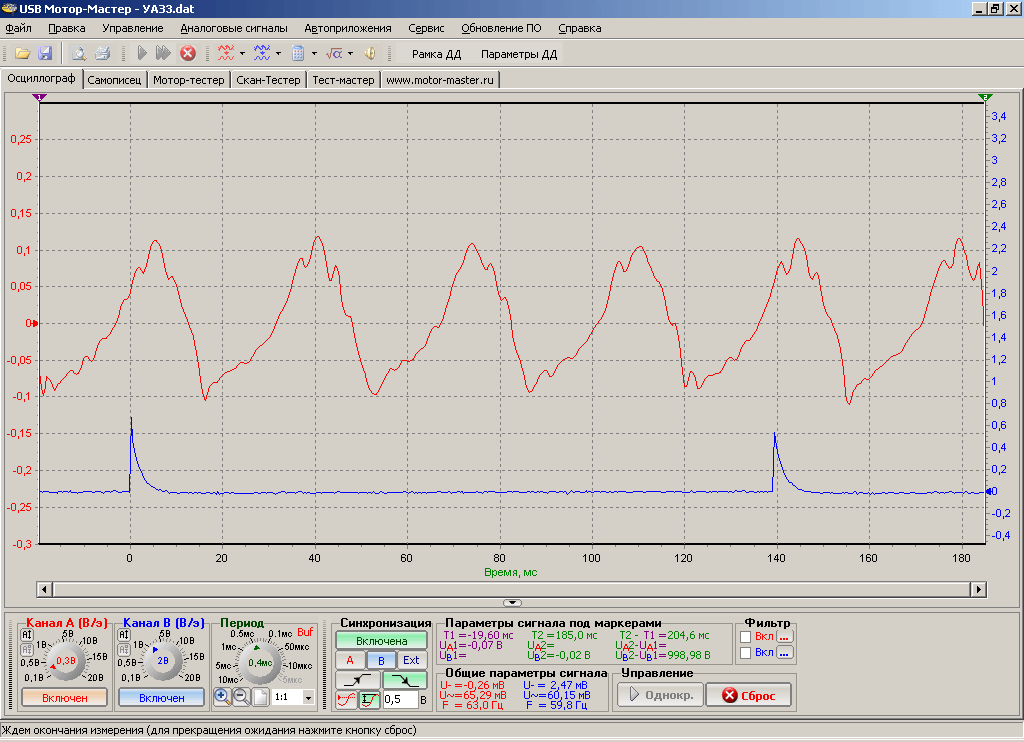Print the oscillogram via printer icon

103,54
